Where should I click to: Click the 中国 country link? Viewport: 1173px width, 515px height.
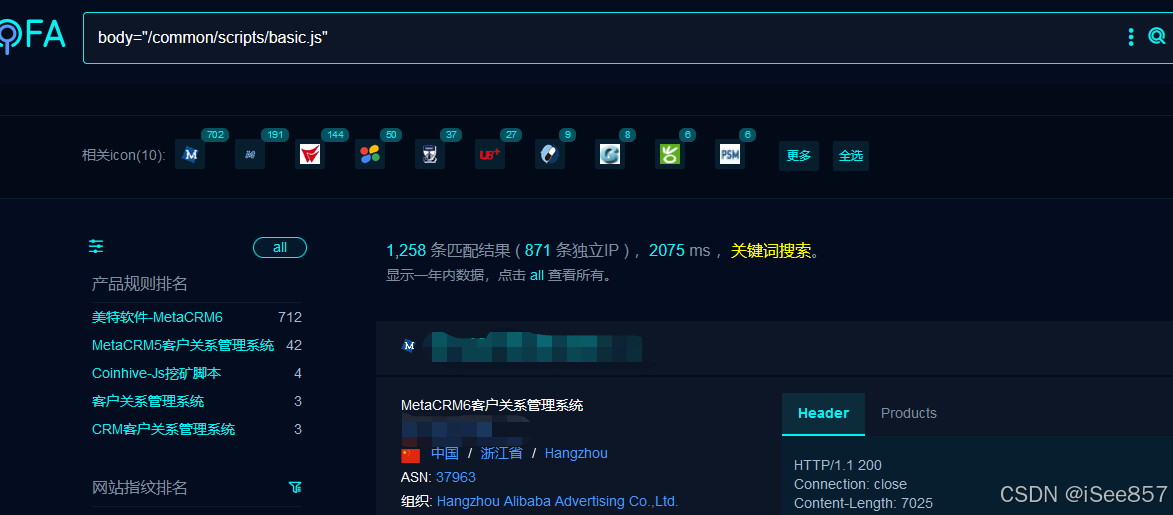tap(444, 453)
